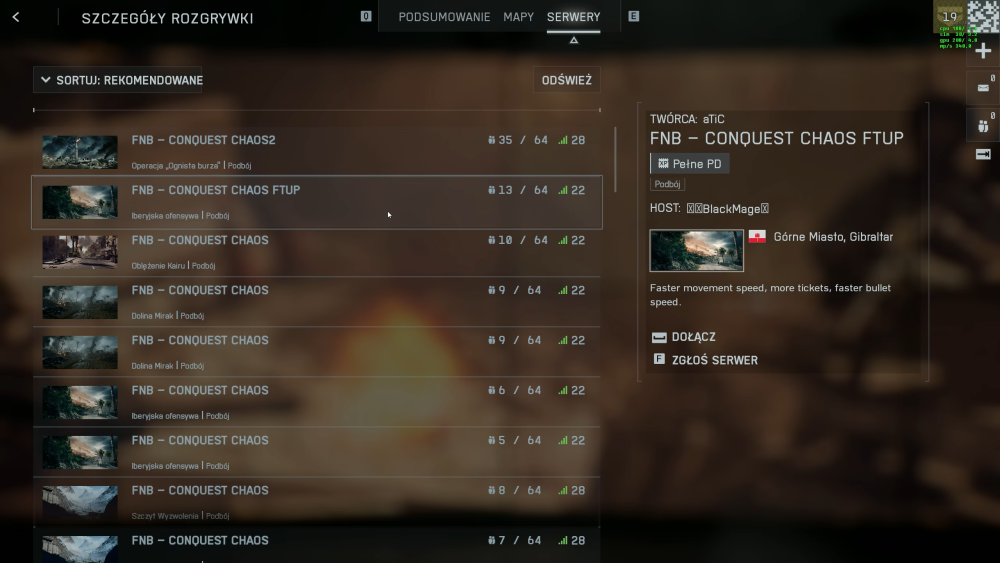
Task: Open the Sortuj: Rekomendowane dropdown
Action: 118,80
